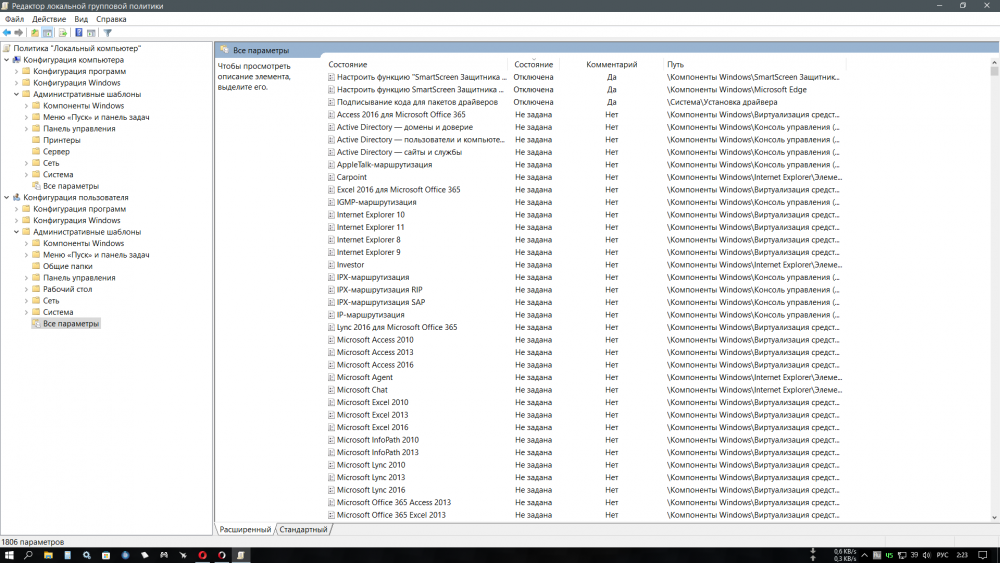
Task: Select the Internet Explorer 11 policy
Action: (x=370, y=227)
